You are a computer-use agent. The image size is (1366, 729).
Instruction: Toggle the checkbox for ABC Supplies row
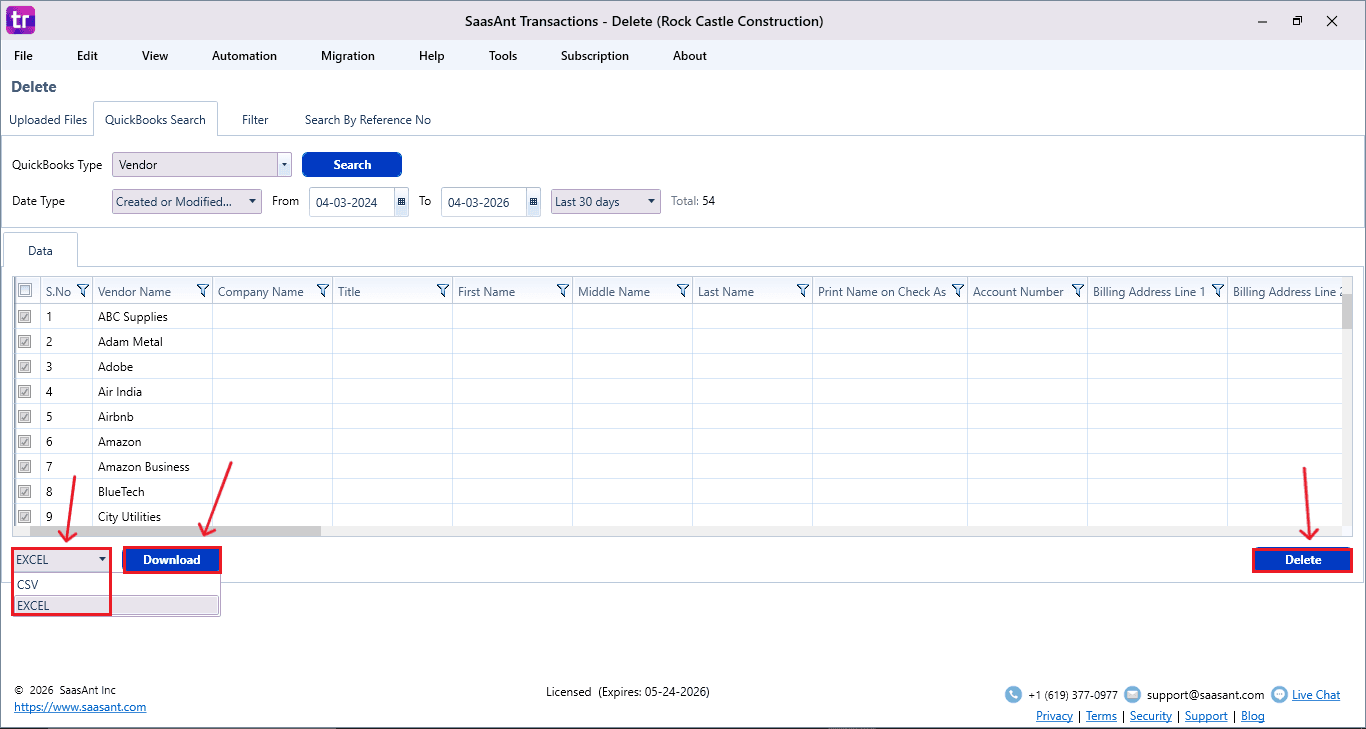click(25, 317)
